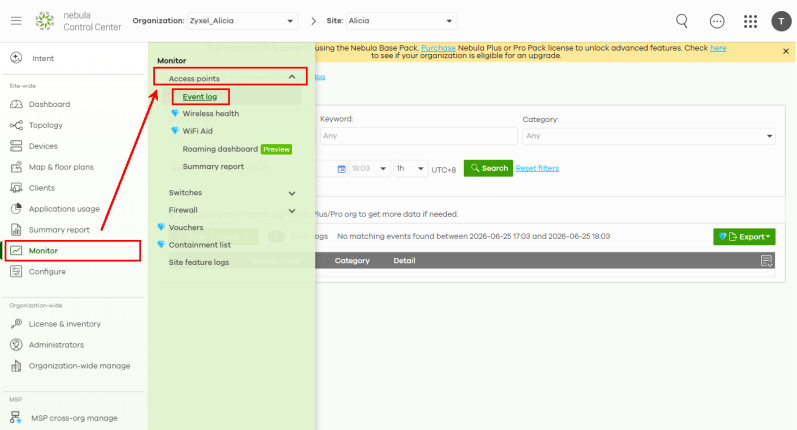
Task: Click the Nebula Control Center logo
Action: click(x=44, y=21)
